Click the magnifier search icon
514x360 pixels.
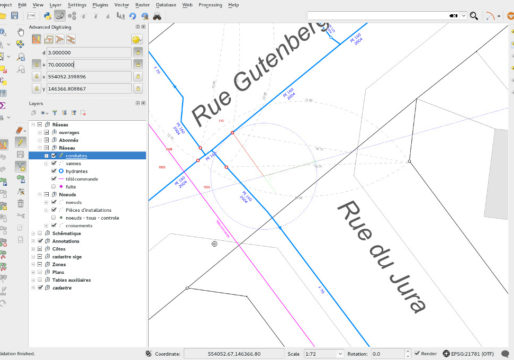(x=474, y=16)
